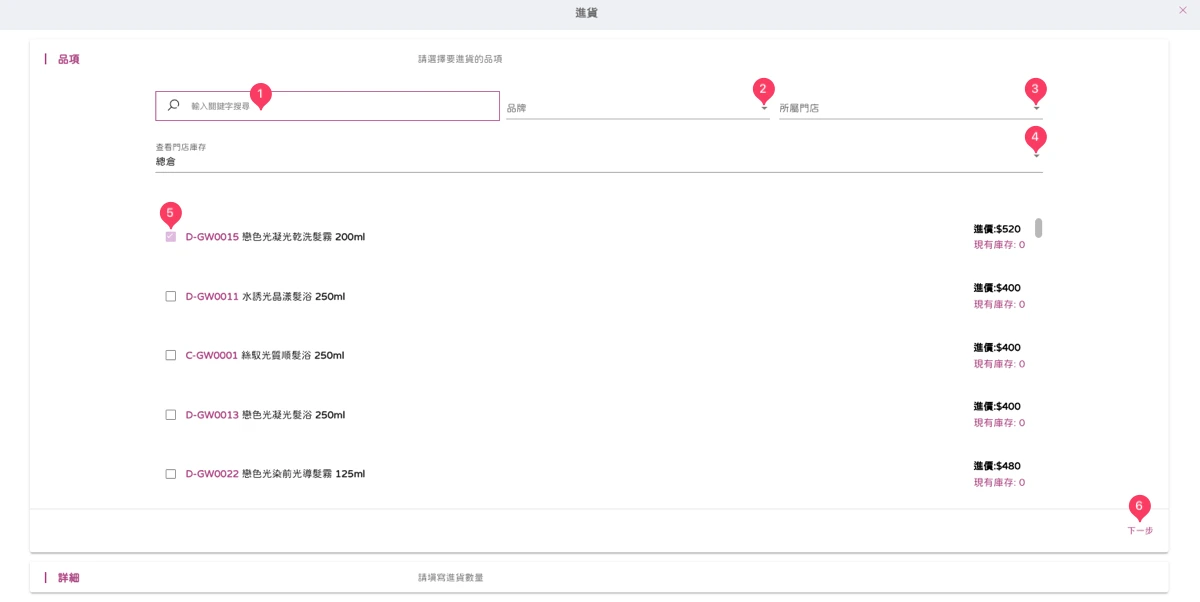Click product name 水誘光晶漾髮浴 250ml
The image size is (1200, 602).
[294, 297]
